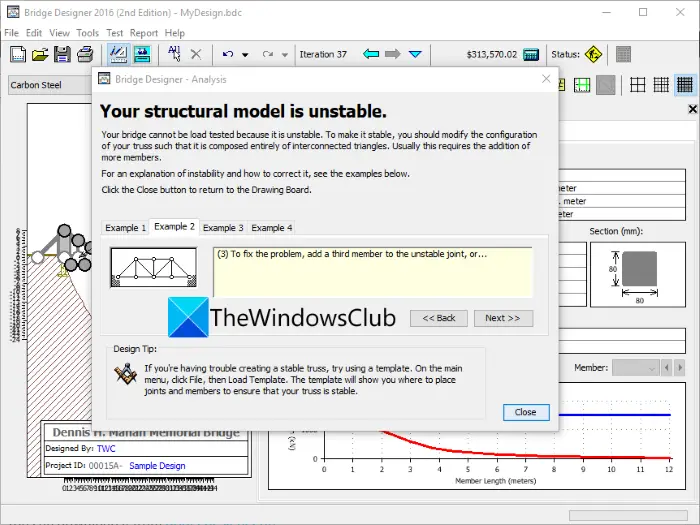Click the Iteration 37 label
700x525 pixels.
coord(323,54)
